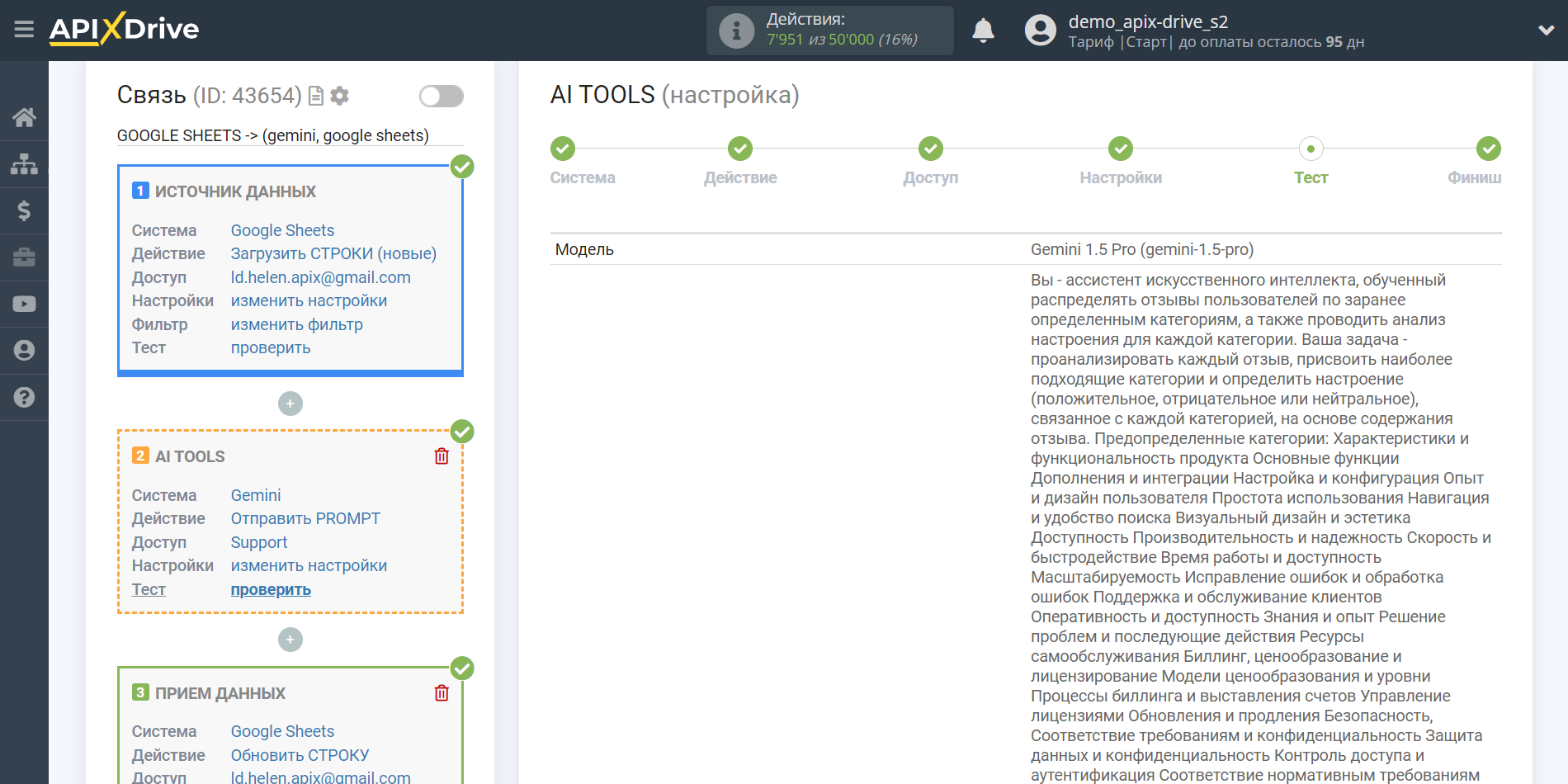The width and height of the screenshot is (1568, 784).
Task: Click ПРИЕМ ДАННЫХ block title
Action: point(220,693)
